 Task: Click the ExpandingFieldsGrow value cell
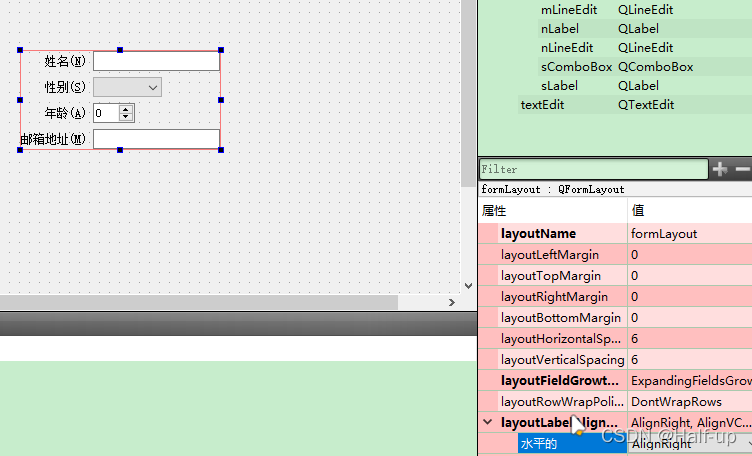pyautogui.click(x=690, y=381)
